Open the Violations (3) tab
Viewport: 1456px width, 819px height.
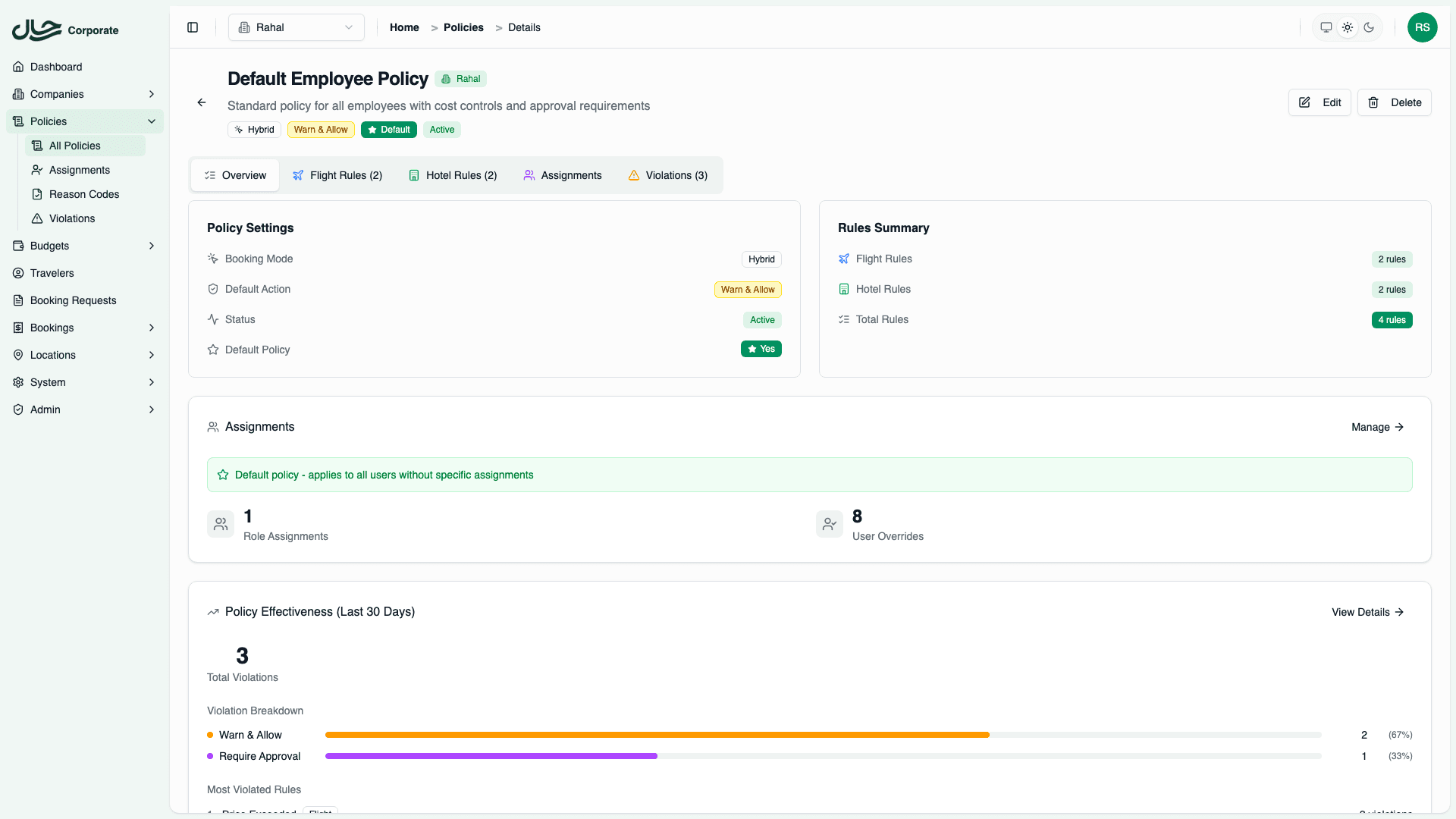tap(667, 175)
